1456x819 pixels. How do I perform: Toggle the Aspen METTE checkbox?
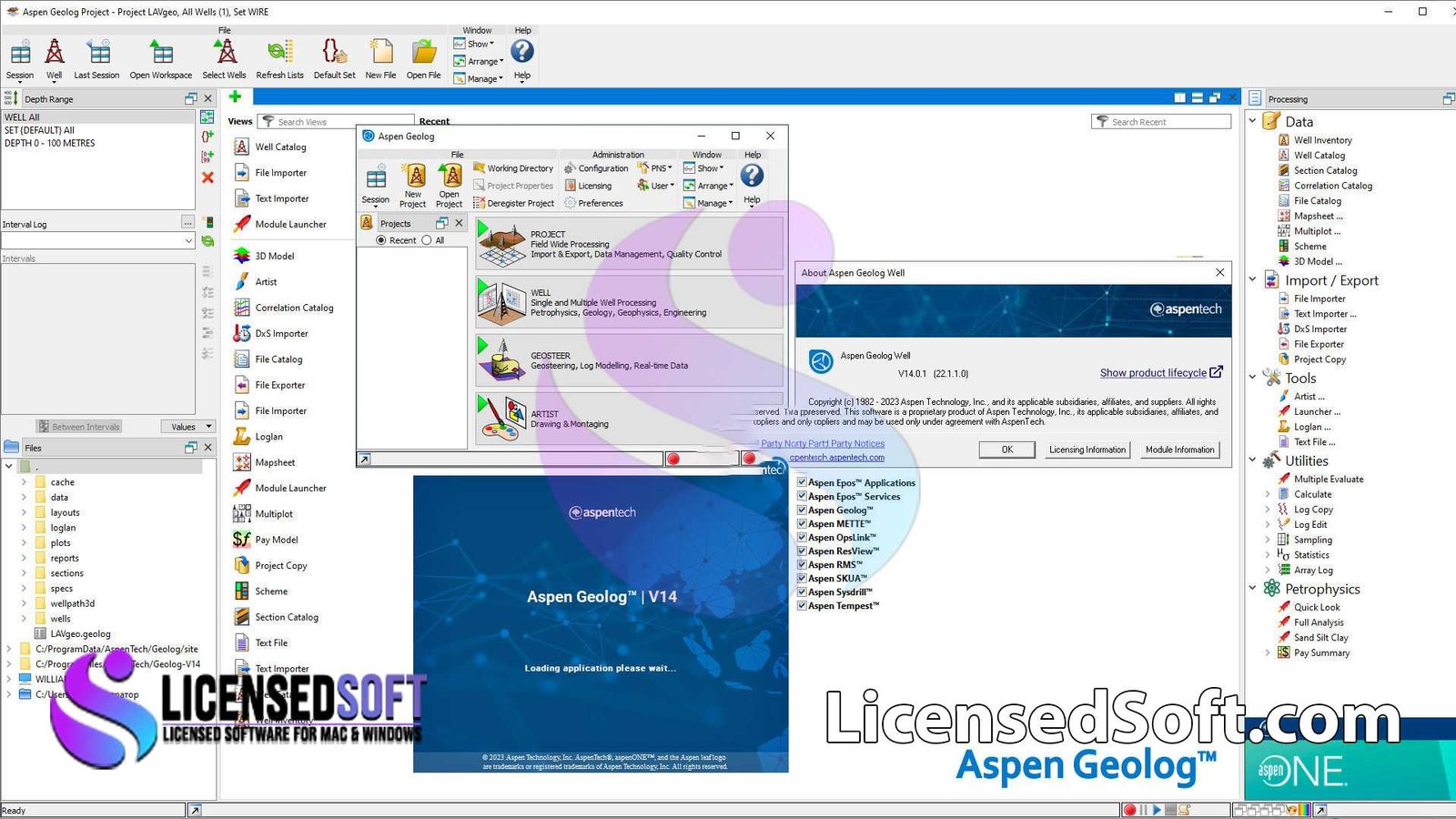tap(802, 523)
